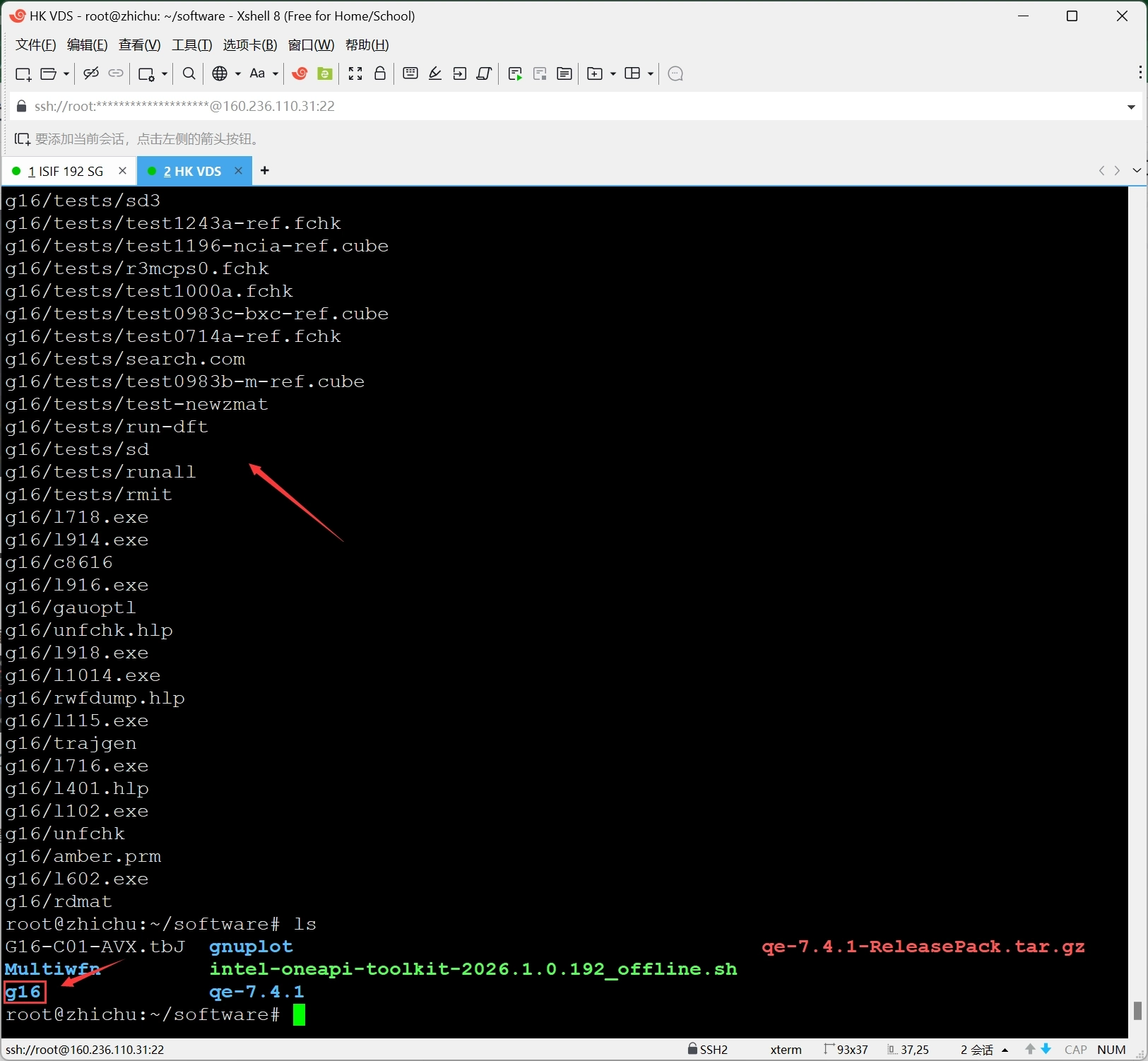Image resolution: width=1148 pixels, height=1061 pixels.
Task: Click the terminal vertical scrollbar thumb
Action: [x=1137, y=1010]
